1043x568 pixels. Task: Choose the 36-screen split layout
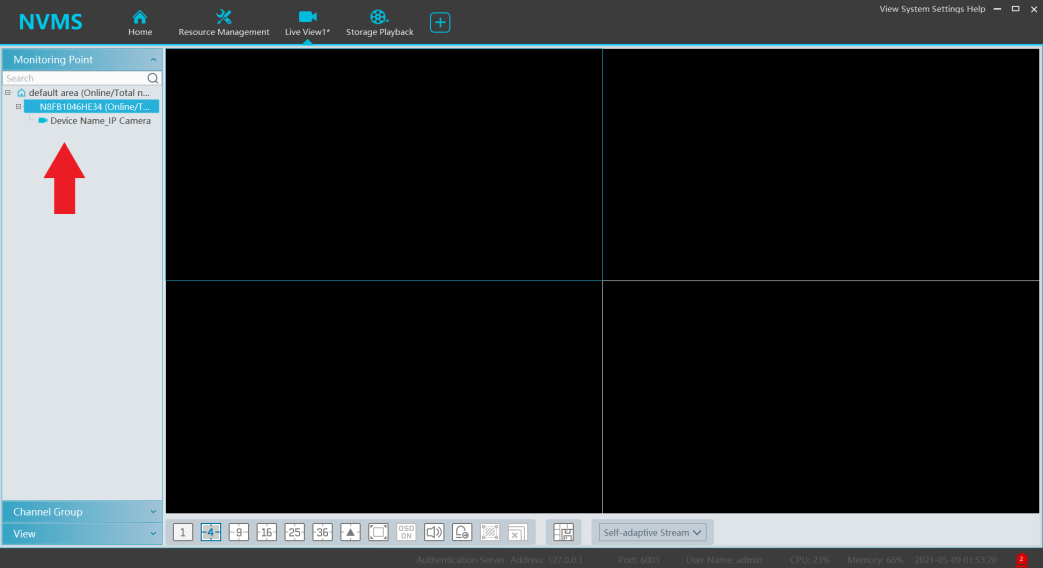pyautogui.click(x=322, y=532)
